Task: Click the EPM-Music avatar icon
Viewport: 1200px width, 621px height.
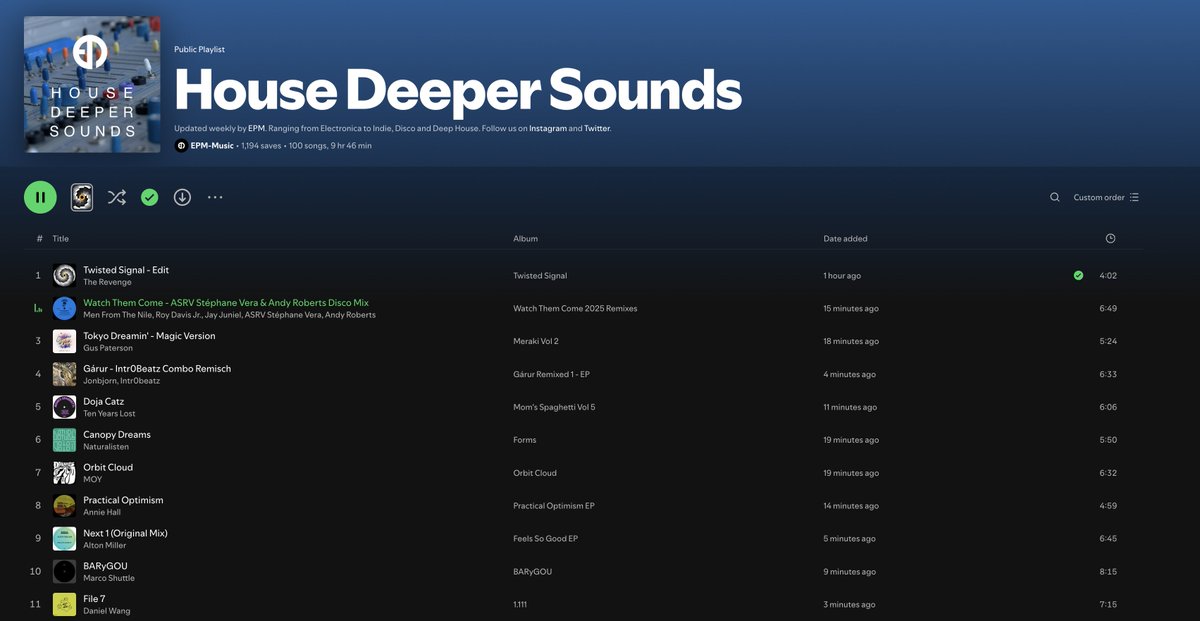Action: 181,145
